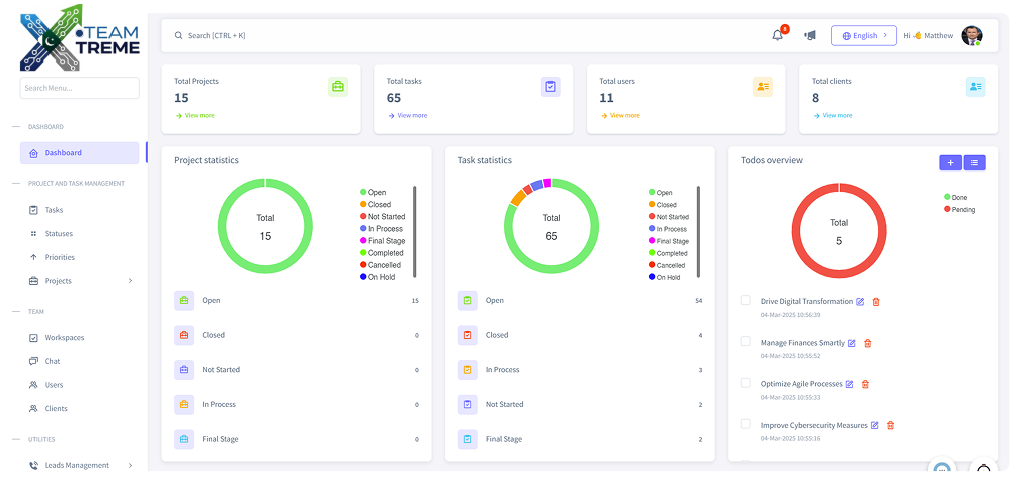Image resolution: width=1022 pixels, height=484 pixels.
Task: Open the English language dropdown
Action: coord(864,35)
